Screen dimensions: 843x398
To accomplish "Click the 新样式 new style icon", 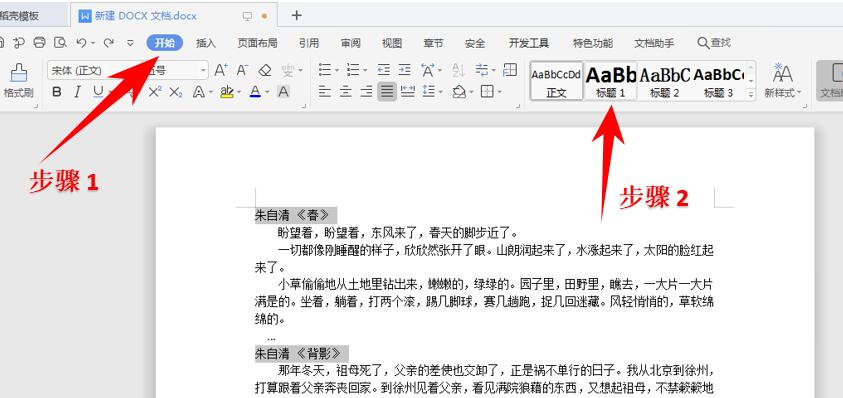I will coord(782,73).
